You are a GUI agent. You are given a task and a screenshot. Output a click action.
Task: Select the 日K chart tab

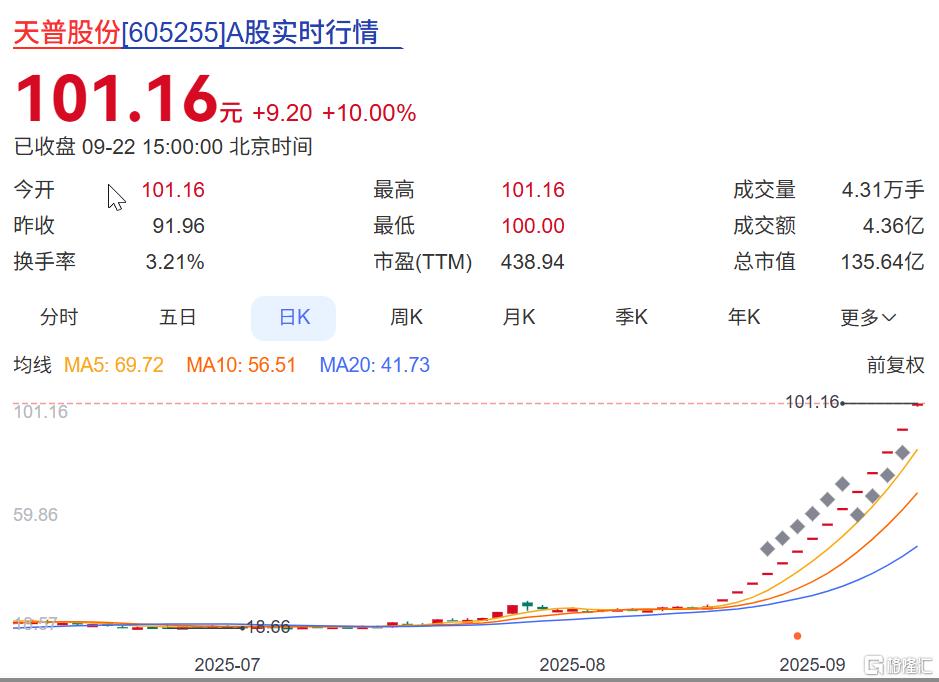point(293,317)
